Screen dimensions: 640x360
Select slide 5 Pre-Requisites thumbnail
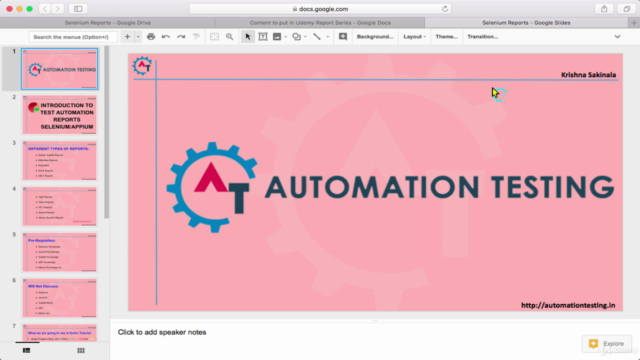[60, 252]
